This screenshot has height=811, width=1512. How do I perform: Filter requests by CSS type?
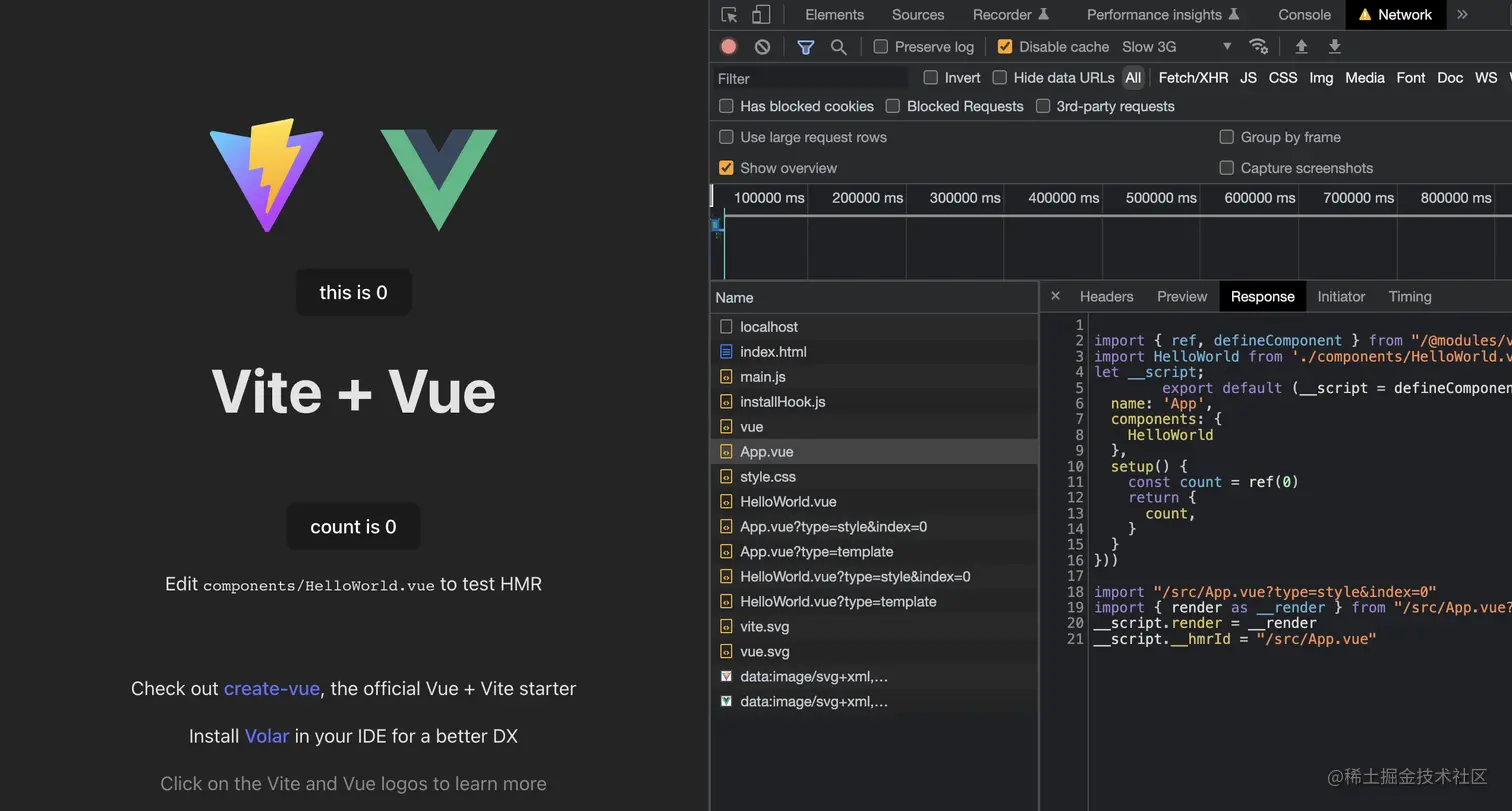1283,78
